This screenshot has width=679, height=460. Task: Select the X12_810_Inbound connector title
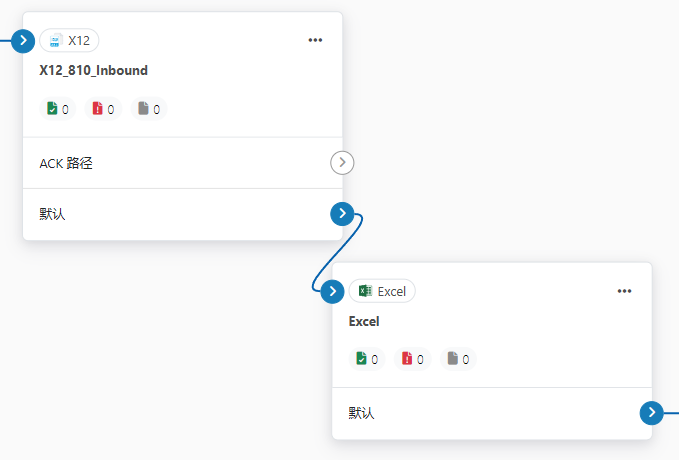pos(93,71)
